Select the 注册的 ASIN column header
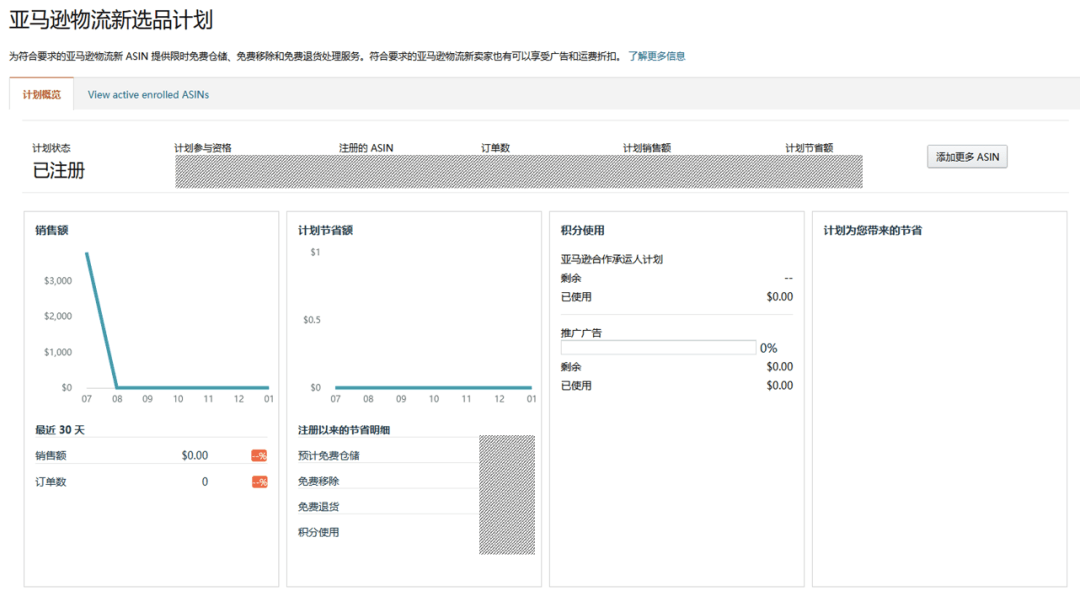The height and width of the screenshot is (596, 1080). coord(366,148)
